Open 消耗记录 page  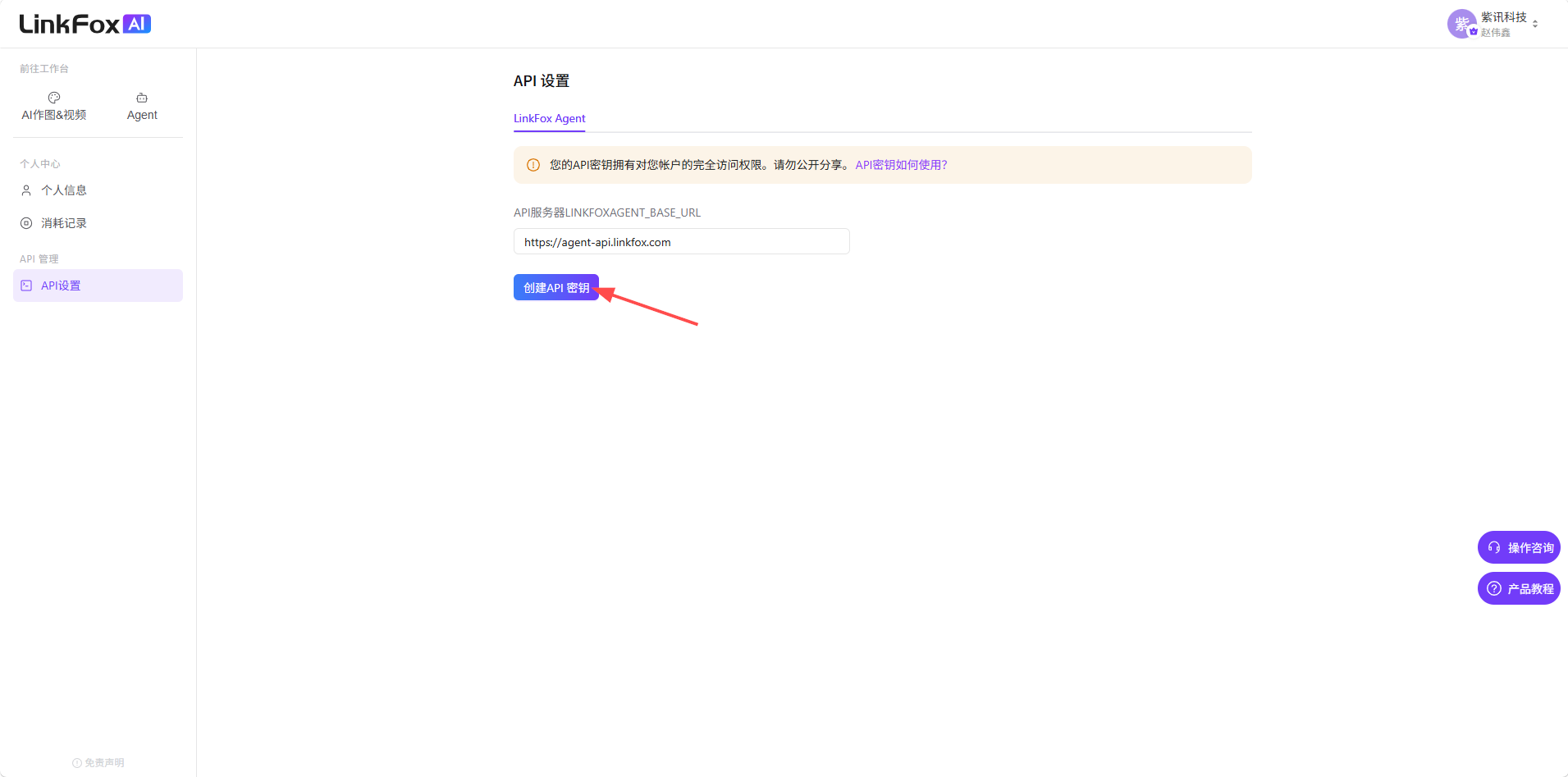(64, 223)
